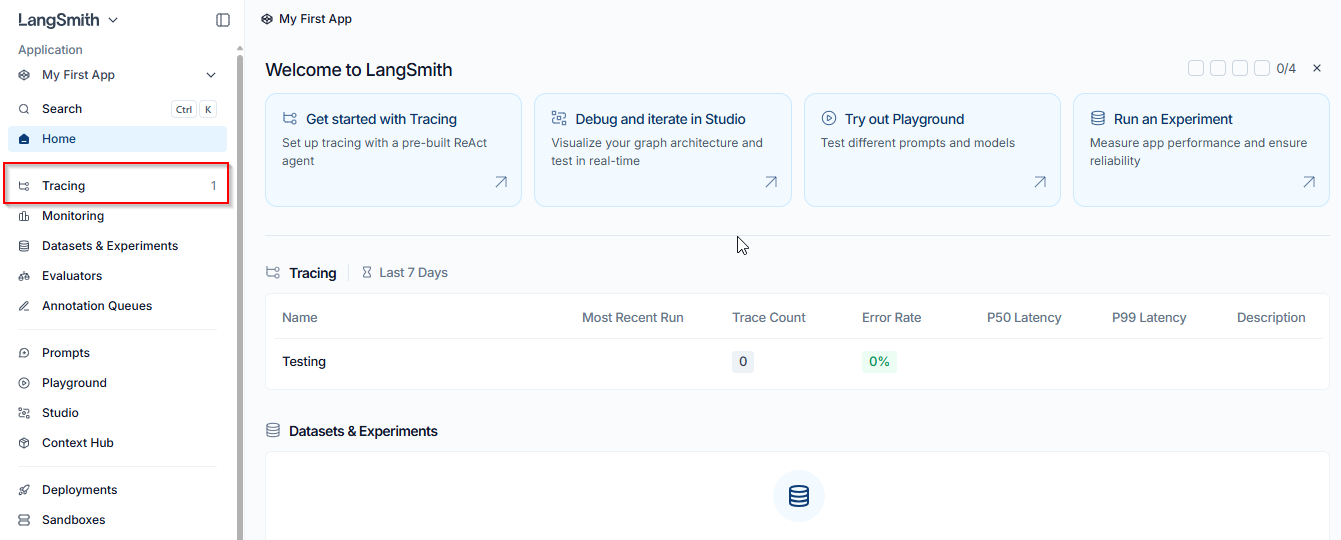Click the sidebar Datasets & Experiments database icon
Image resolution: width=1341 pixels, height=540 pixels.
tap(24, 246)
